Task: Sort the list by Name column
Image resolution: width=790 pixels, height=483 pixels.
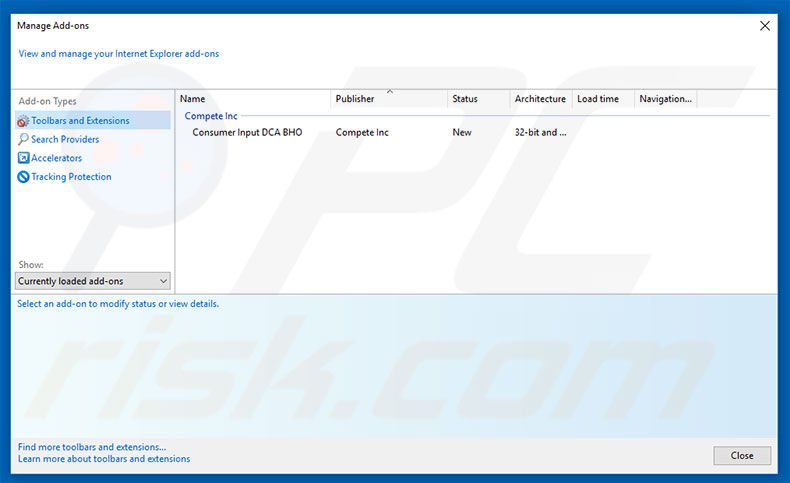Action: 253,99
